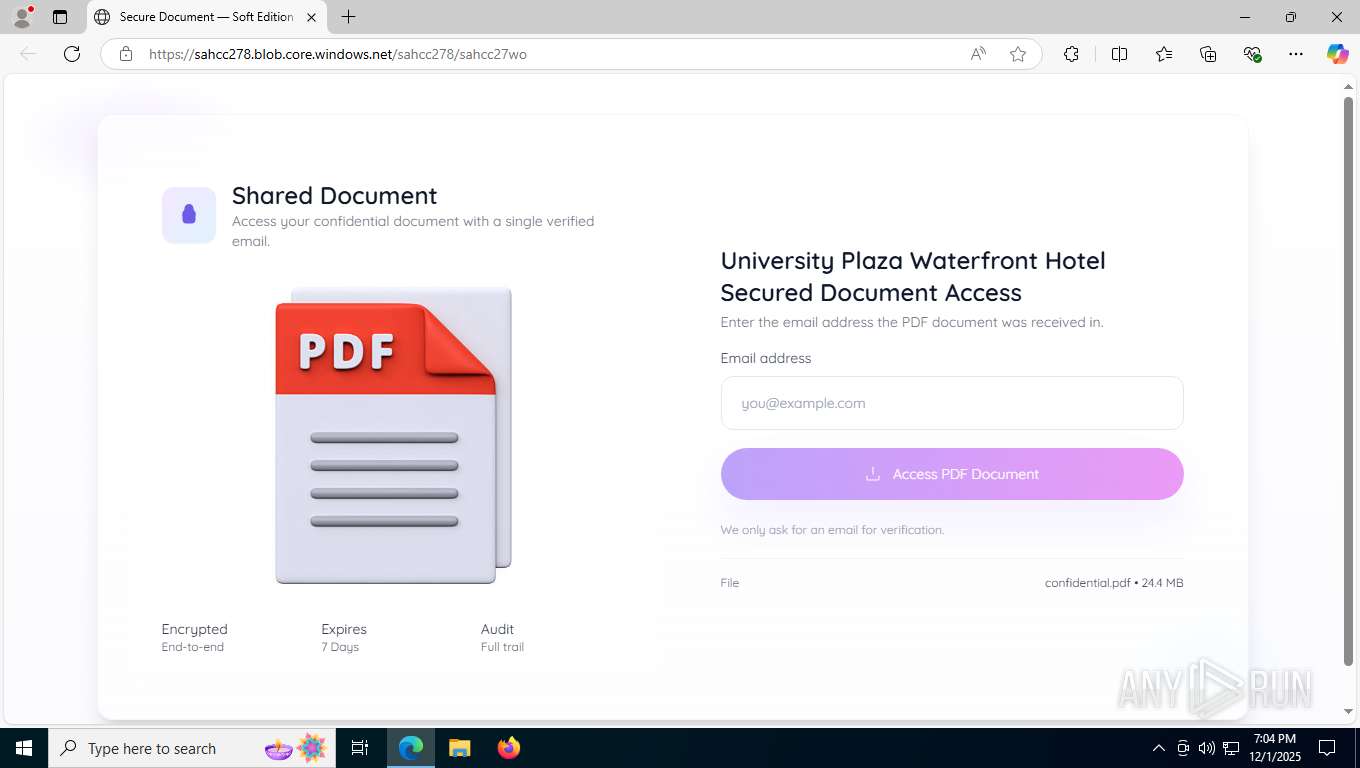This screenshot has width=1360, height=768.
Task: Click Access PDF Document button
Action: coord(952,474)
